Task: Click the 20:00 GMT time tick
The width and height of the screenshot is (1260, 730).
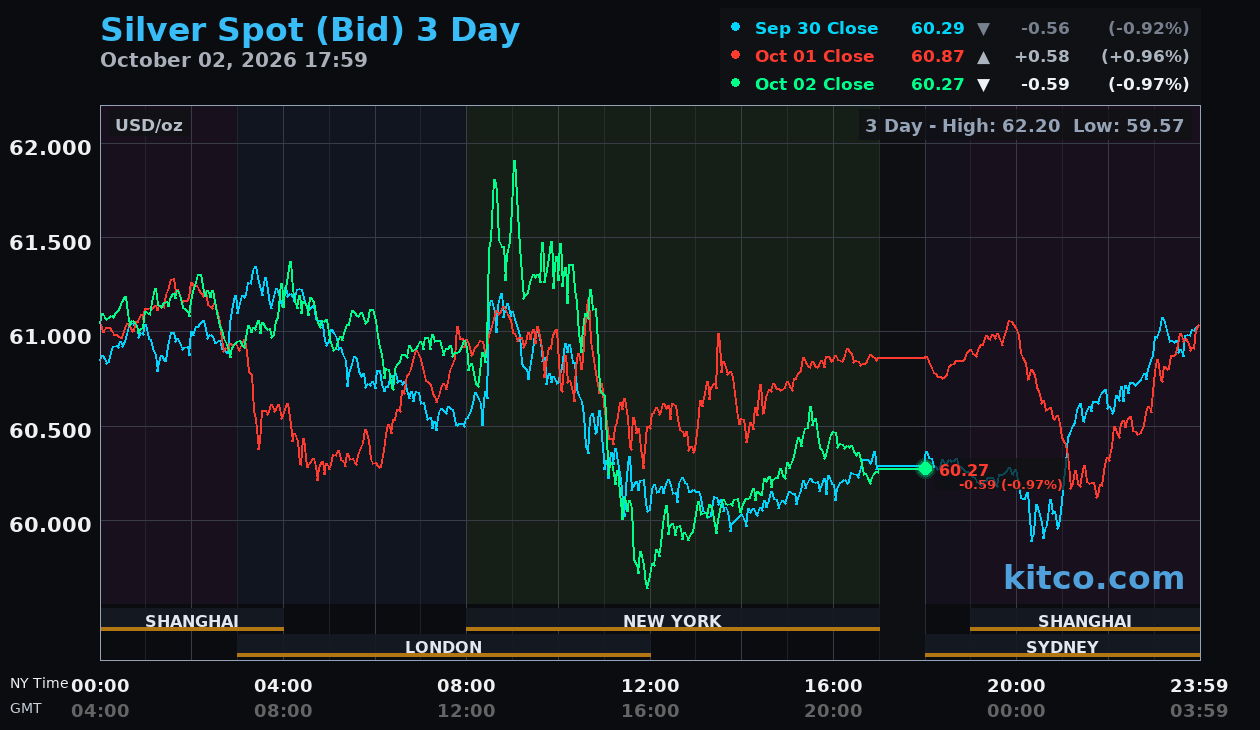Action: point(833,711)
